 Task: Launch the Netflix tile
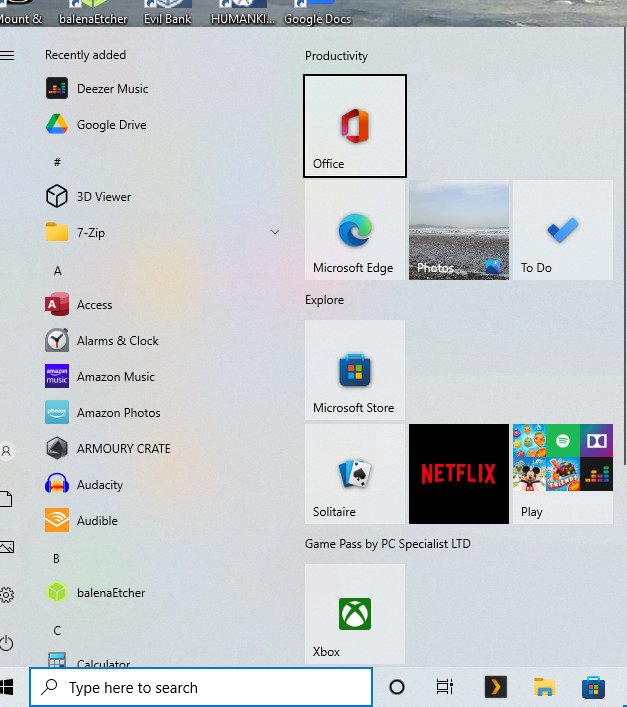(459, 474)
